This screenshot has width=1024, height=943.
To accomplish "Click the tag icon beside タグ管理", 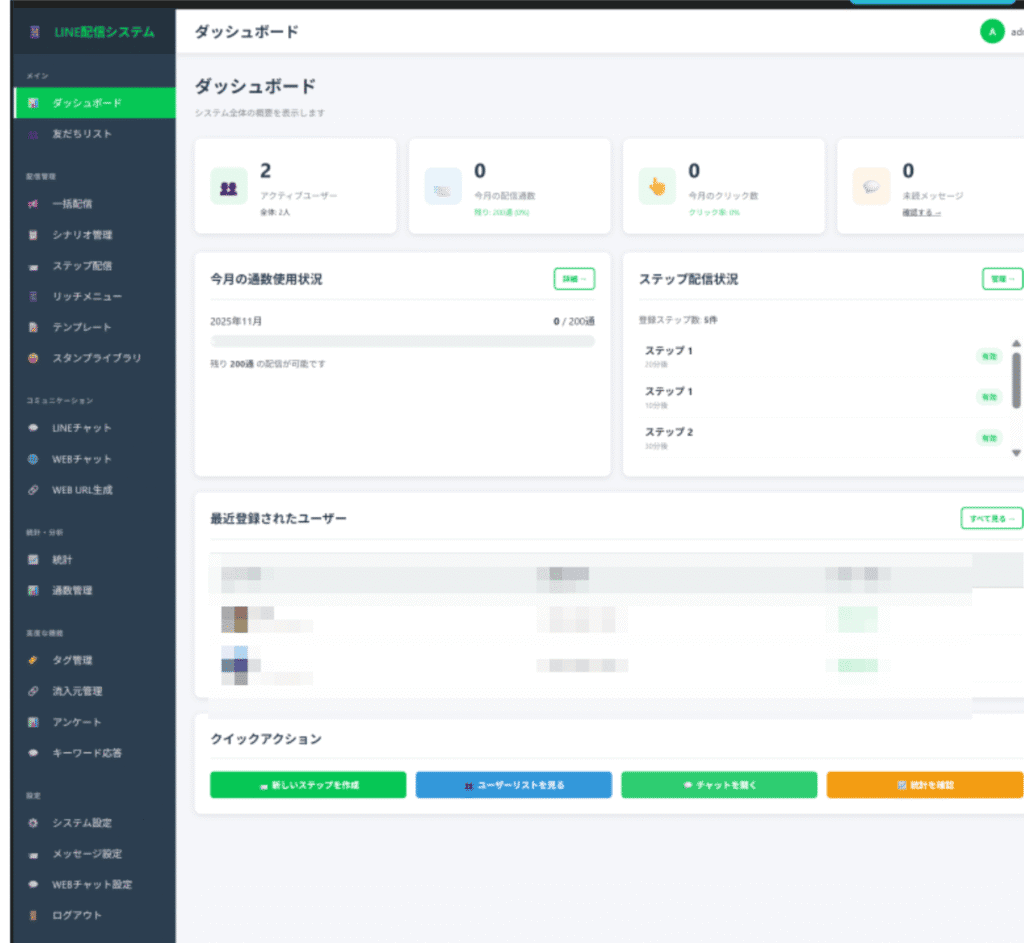I will pyautogui.click(x=33, y=660).
